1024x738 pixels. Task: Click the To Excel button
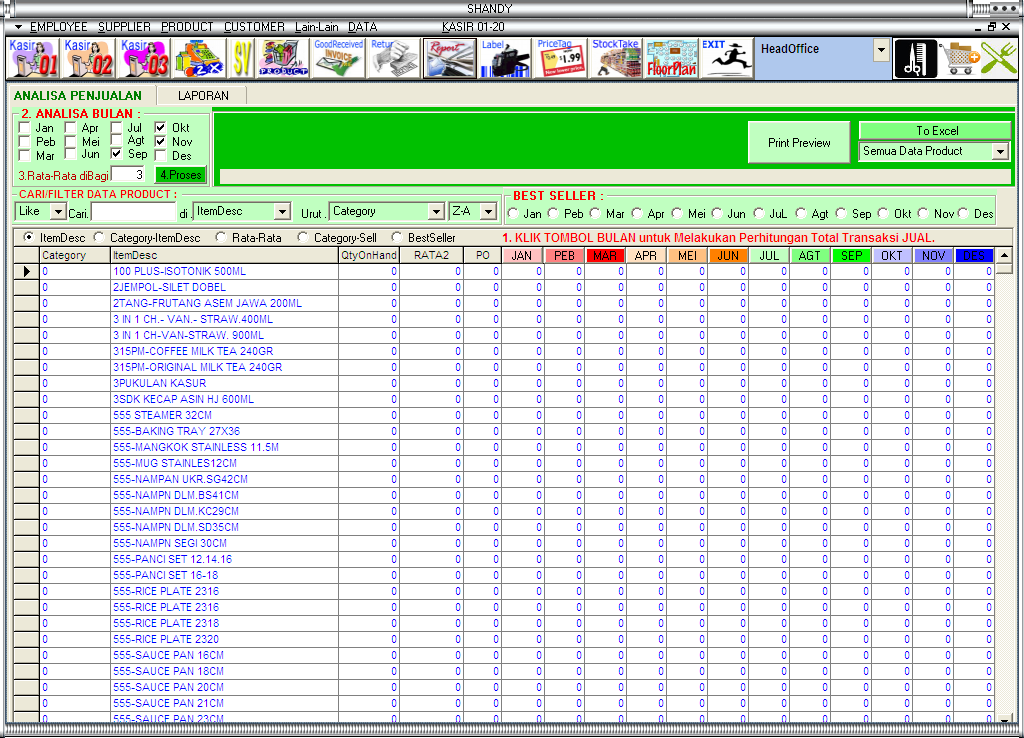[x=936, y=131]
